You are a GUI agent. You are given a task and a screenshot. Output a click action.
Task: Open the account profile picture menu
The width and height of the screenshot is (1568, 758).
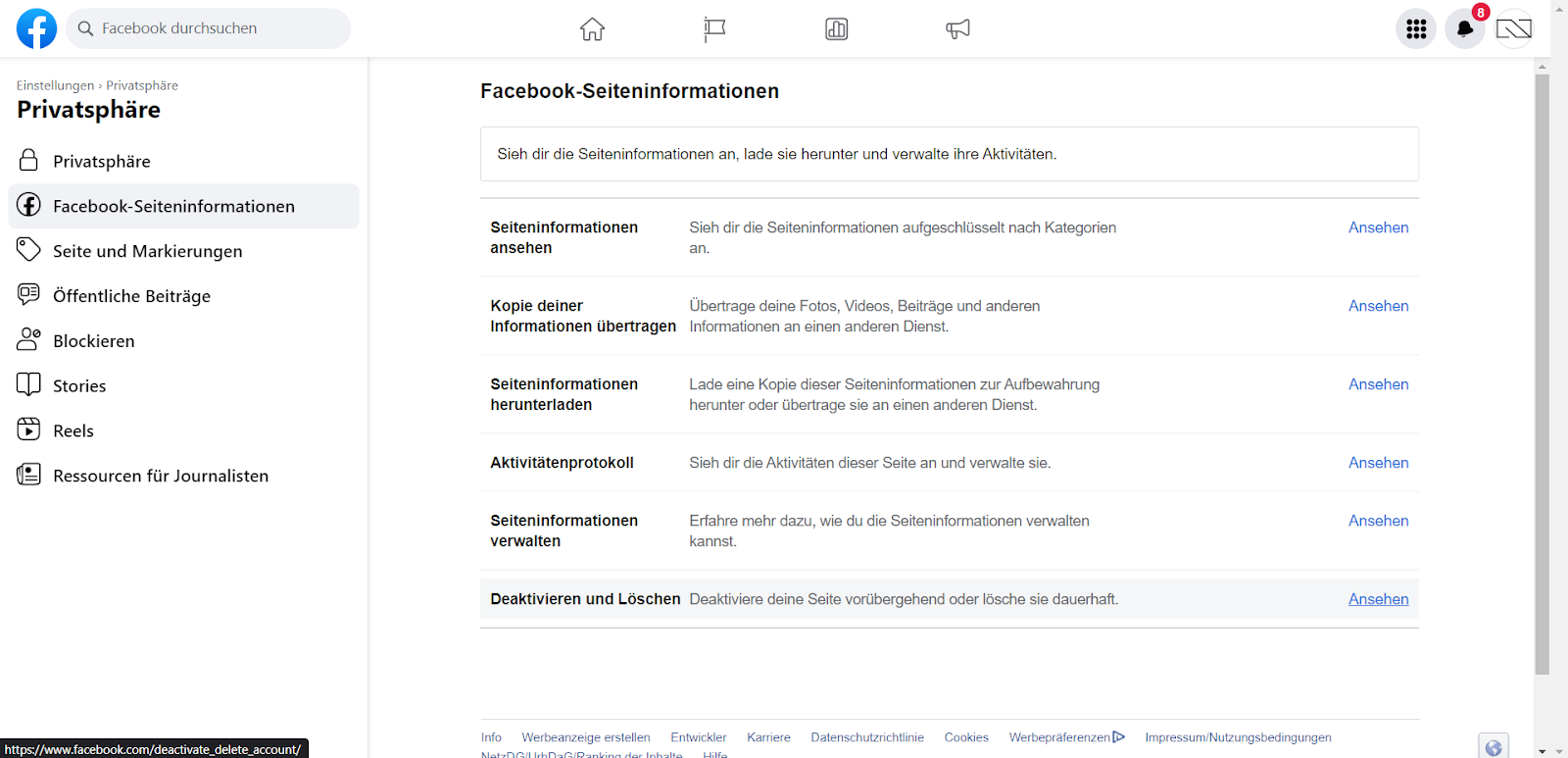click(x=1514, y=28)
